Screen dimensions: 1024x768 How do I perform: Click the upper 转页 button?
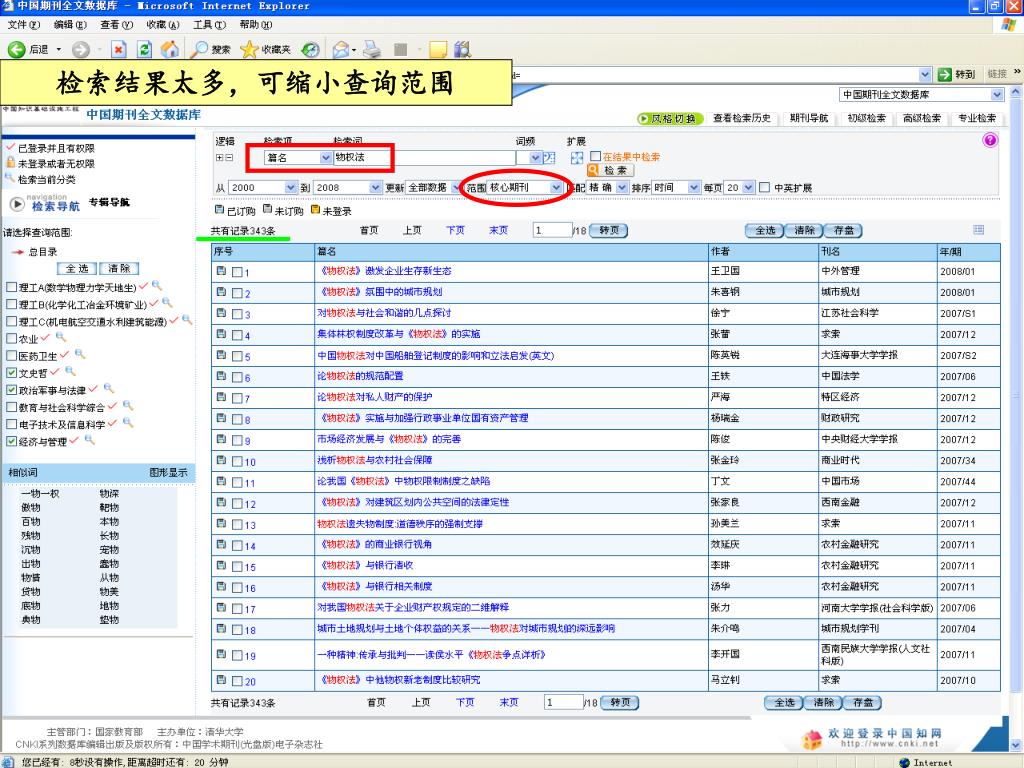(609, 230)
